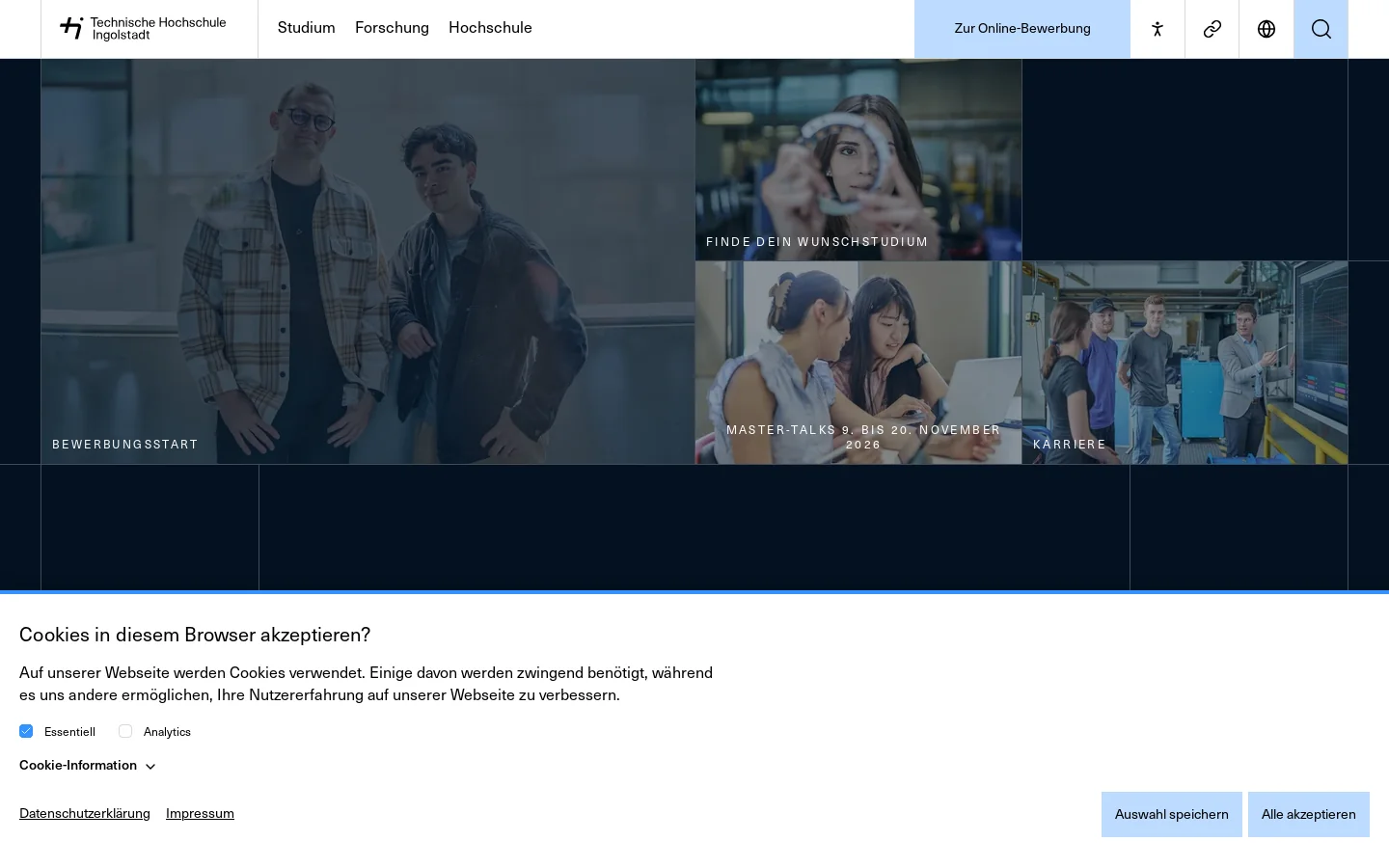
Task: Open the Impressum link
Action: pyautogui.click(x=200, y=813)
